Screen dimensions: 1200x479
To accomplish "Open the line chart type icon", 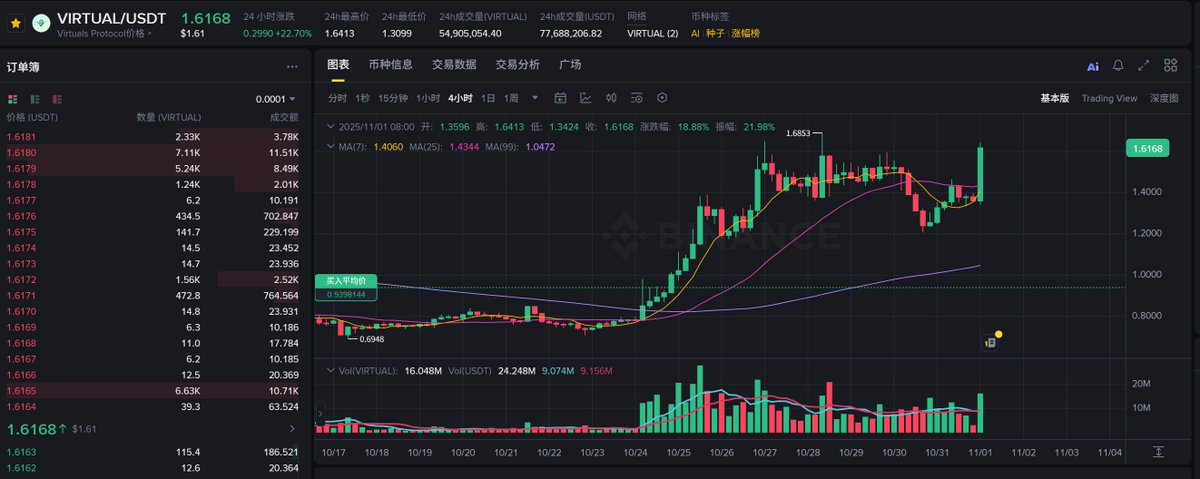I will tap(586, 98).
